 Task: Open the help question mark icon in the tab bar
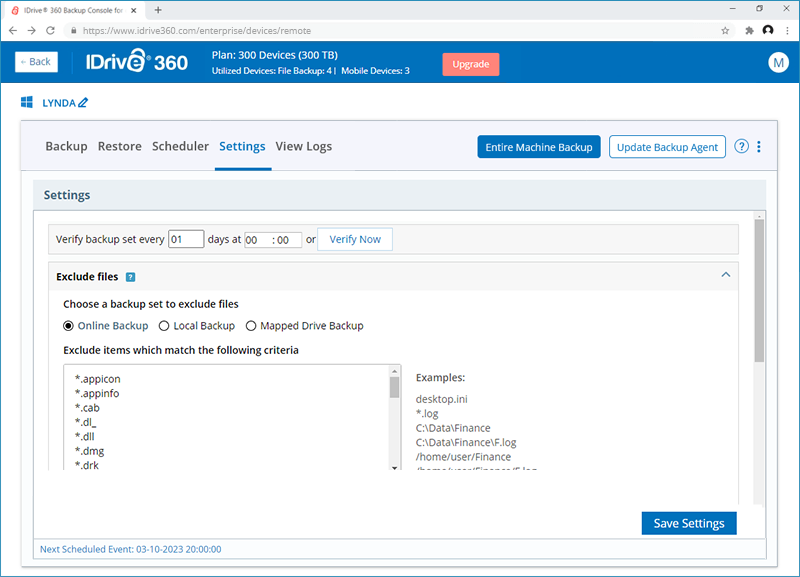click(741, 147)
